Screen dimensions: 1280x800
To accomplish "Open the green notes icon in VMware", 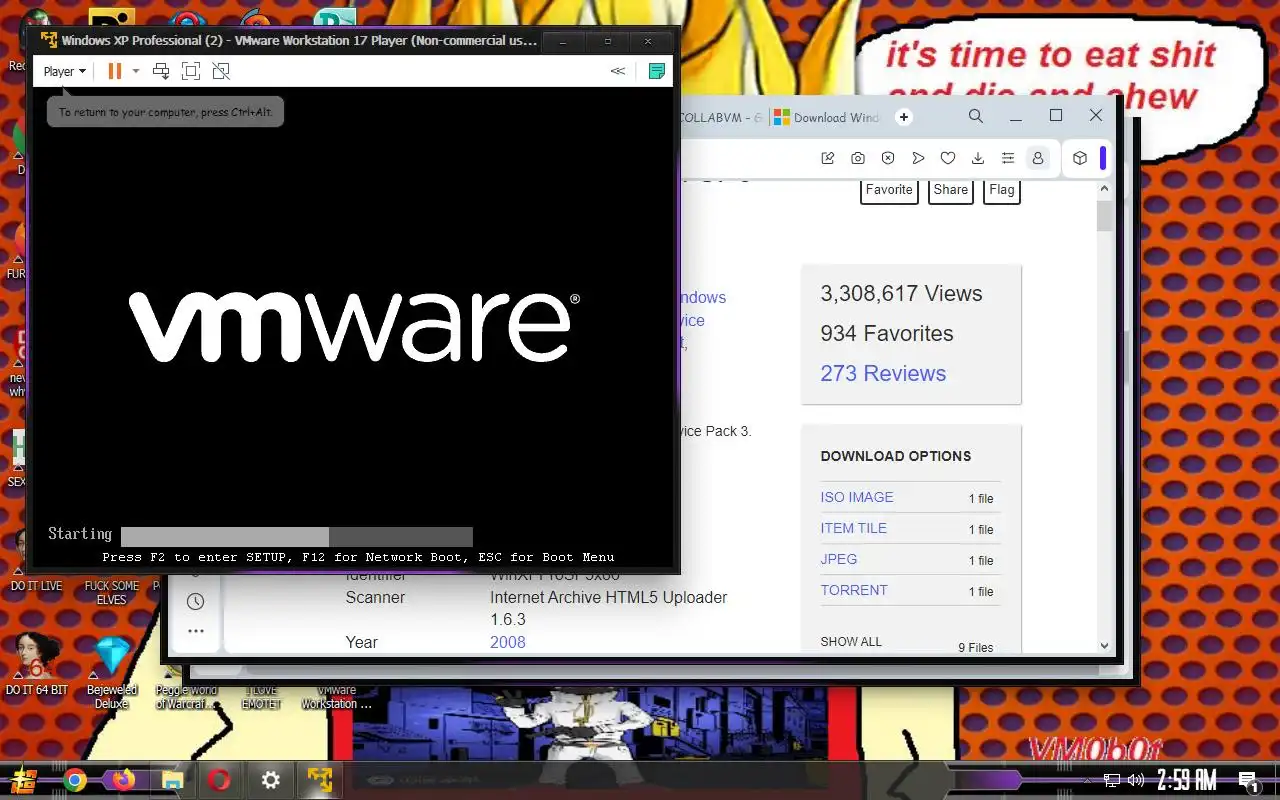I will pos(657,71).
